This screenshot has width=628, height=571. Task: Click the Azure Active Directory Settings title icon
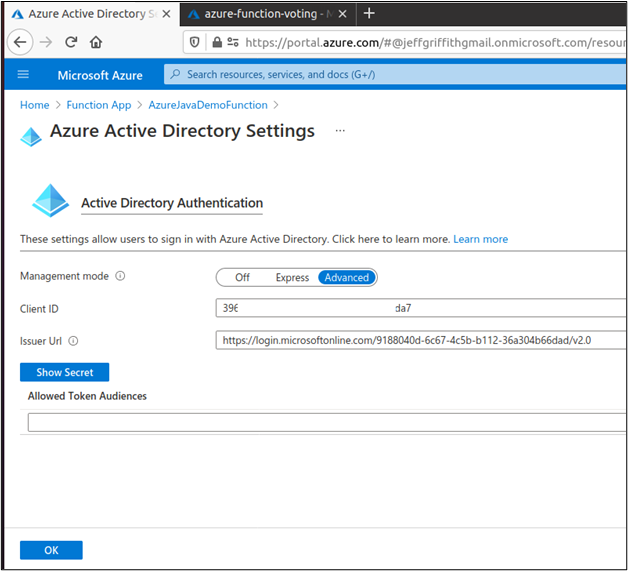(31, 137)
